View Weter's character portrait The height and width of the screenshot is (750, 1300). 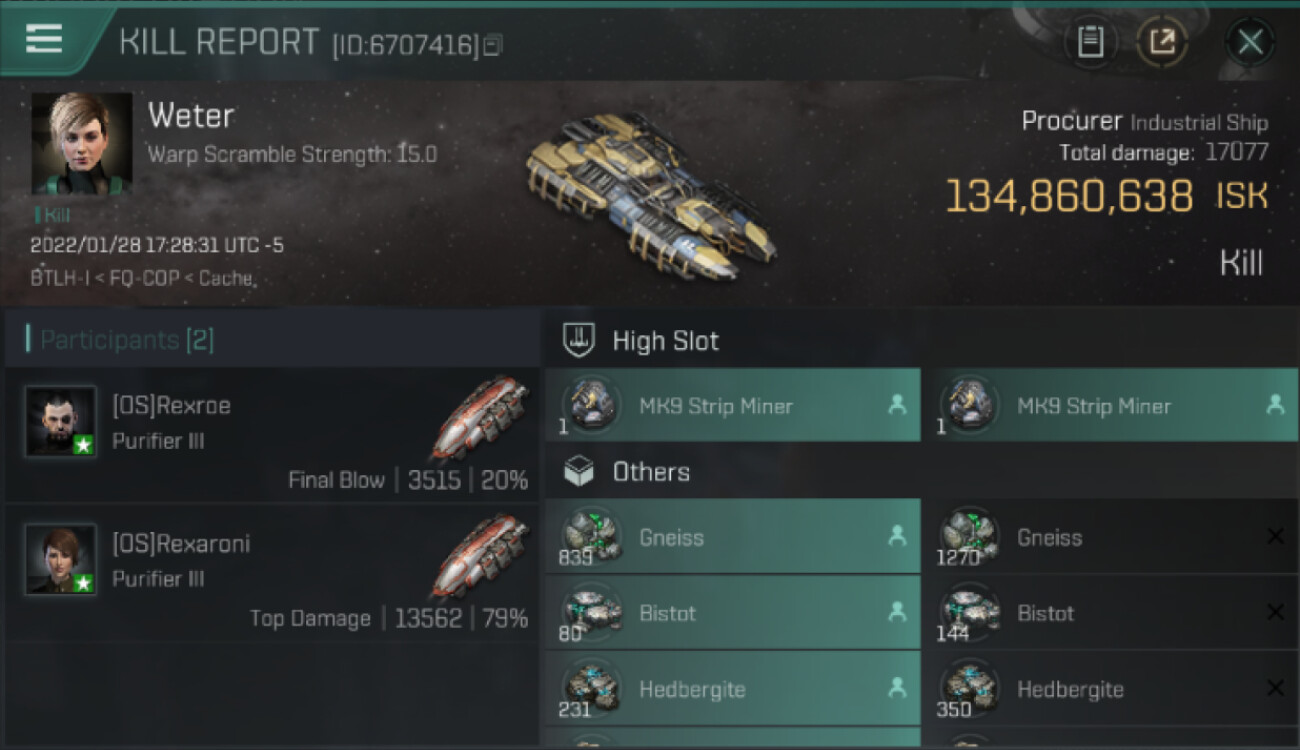[82, 143]
